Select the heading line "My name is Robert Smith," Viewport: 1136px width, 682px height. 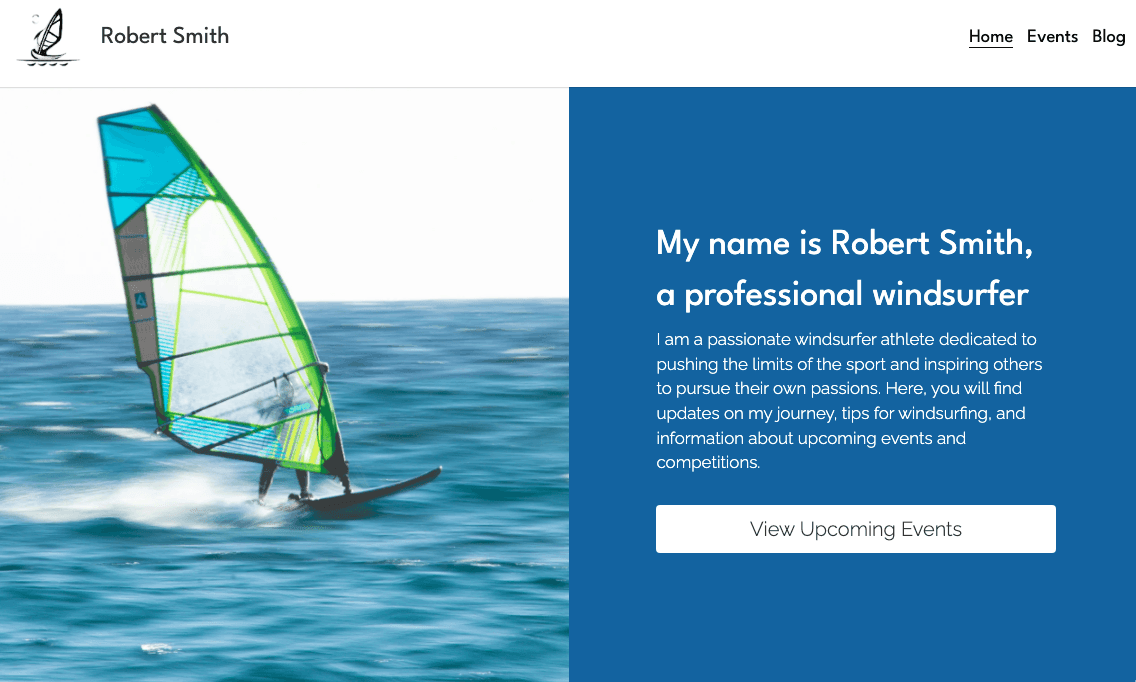[844, 243]
